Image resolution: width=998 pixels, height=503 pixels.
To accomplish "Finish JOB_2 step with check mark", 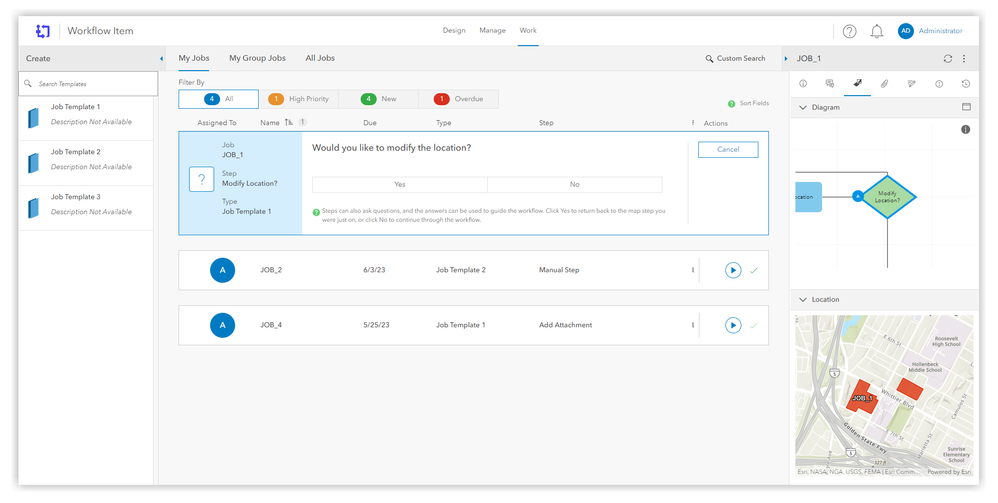I will (x=754, y=271).
